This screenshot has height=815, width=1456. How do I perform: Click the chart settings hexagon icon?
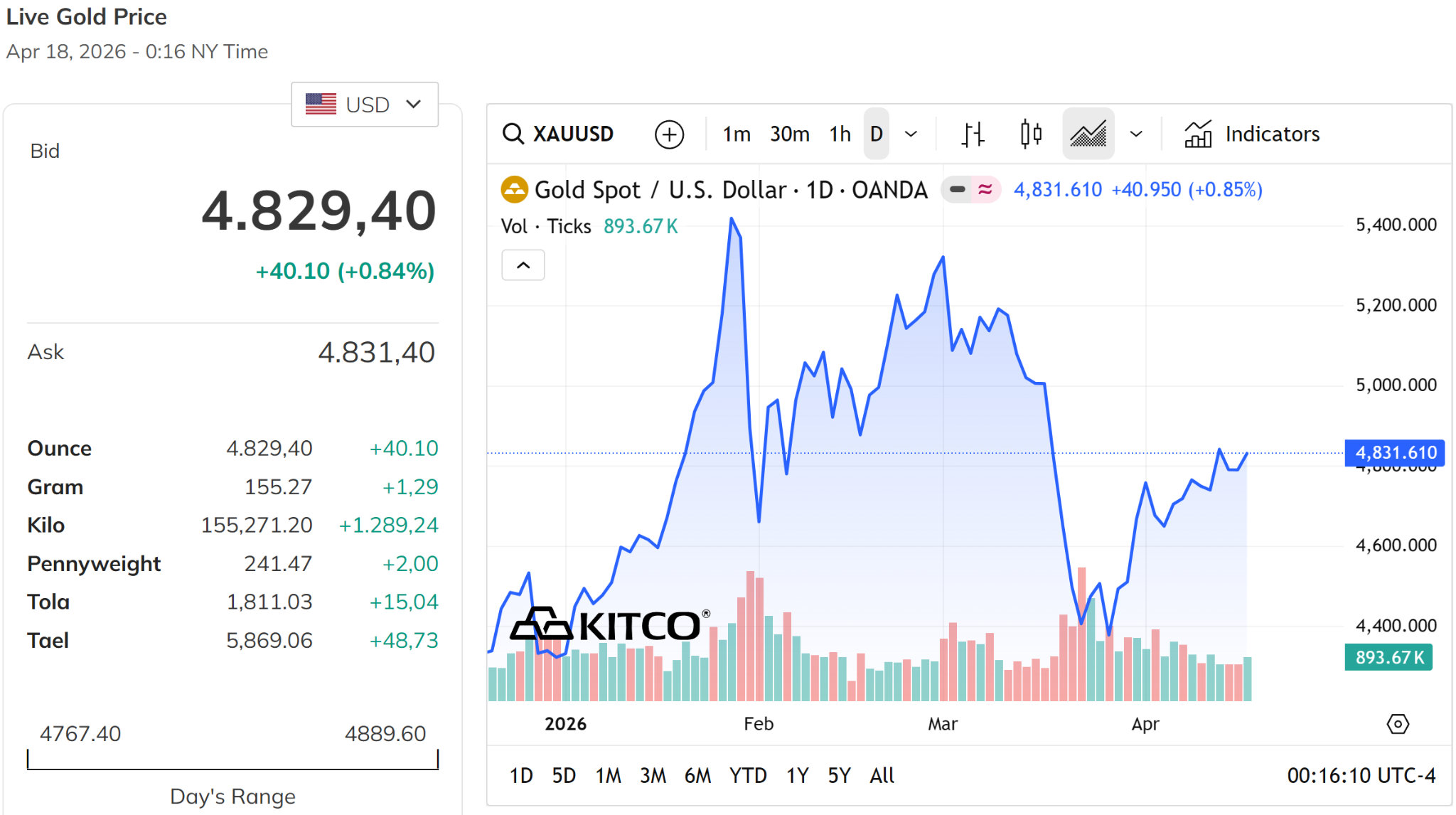[x=1397, y=724]
